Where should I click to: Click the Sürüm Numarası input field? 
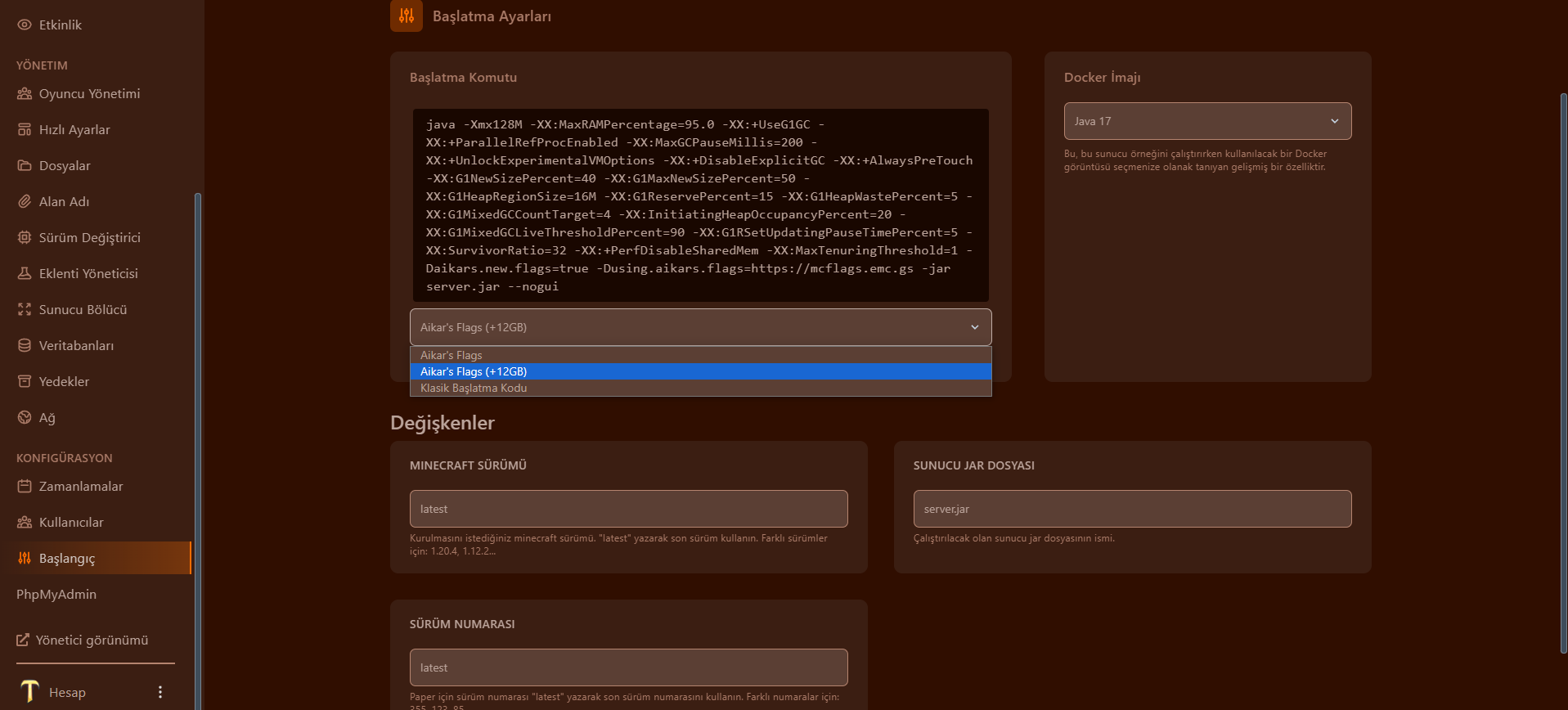[628, 667]
